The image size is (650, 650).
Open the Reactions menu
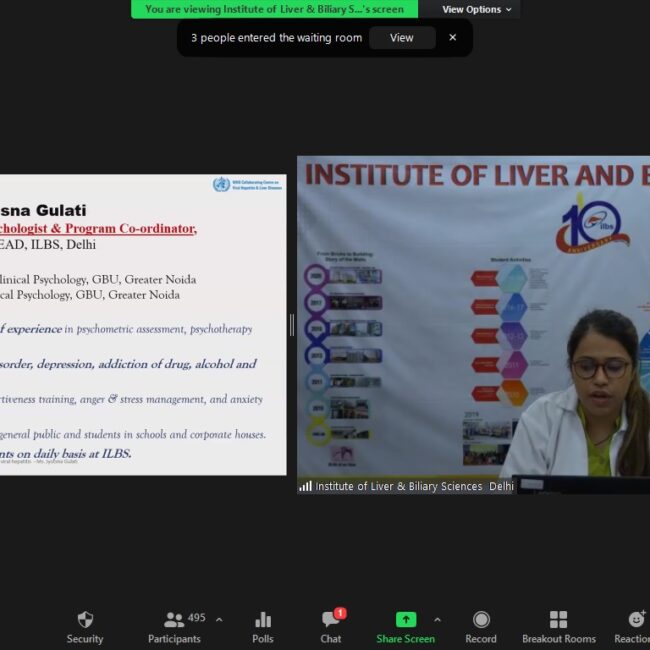tap(635, 627)
